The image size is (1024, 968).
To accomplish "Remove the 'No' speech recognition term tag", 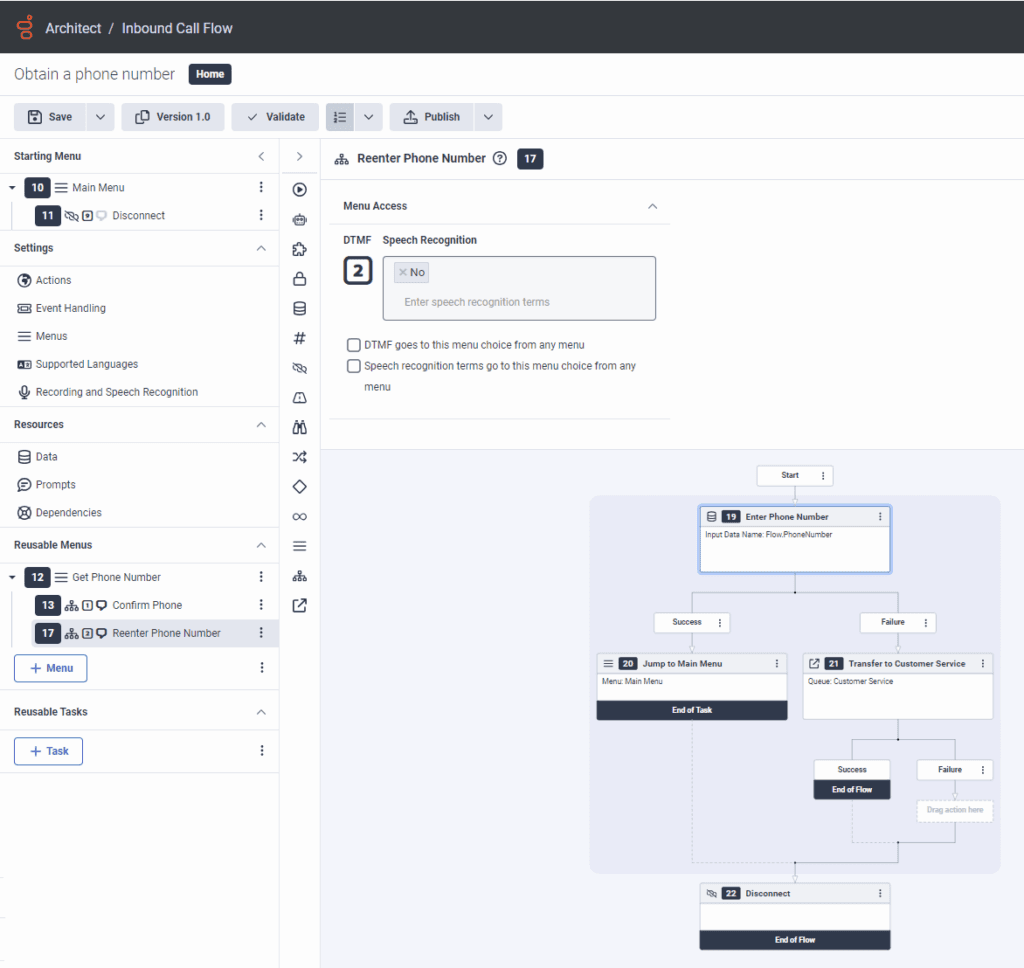I will 403,272.
